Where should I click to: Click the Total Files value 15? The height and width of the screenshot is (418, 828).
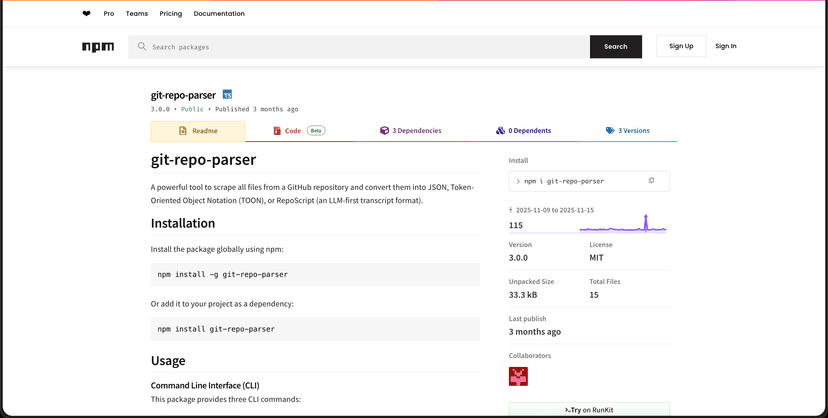coord(594,295)
